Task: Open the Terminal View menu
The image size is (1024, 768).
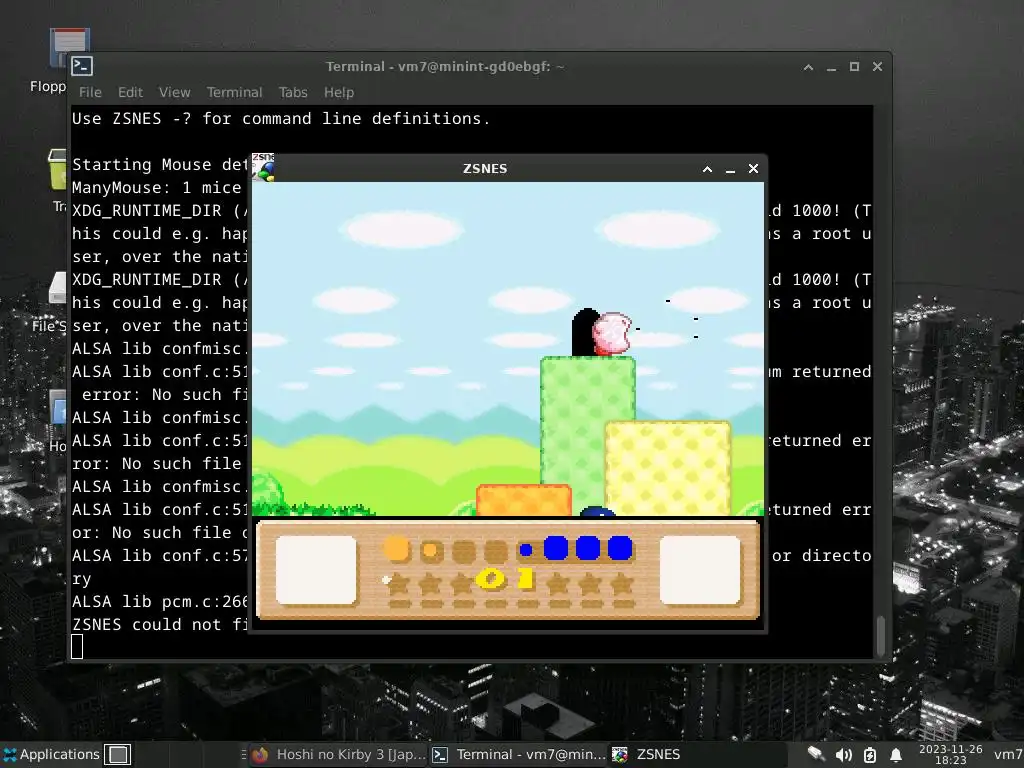Action: (x=174, y=92)
